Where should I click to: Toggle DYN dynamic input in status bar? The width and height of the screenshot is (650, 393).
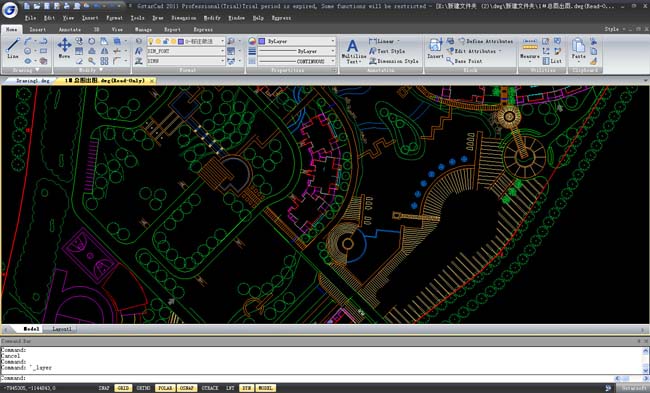point(247,388)
